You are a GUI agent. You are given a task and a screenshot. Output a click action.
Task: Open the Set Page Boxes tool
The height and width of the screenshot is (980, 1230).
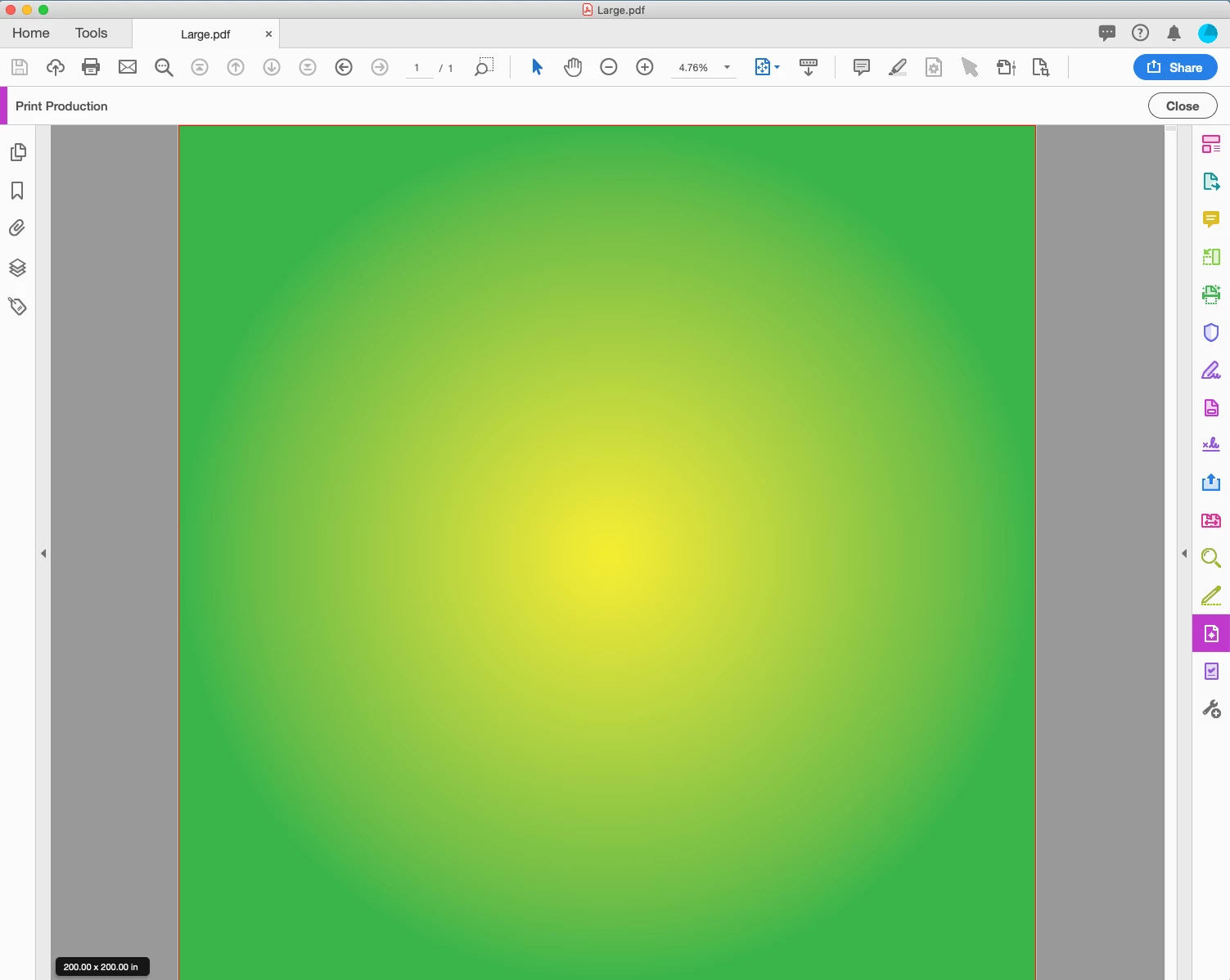tap(1006, 67)
